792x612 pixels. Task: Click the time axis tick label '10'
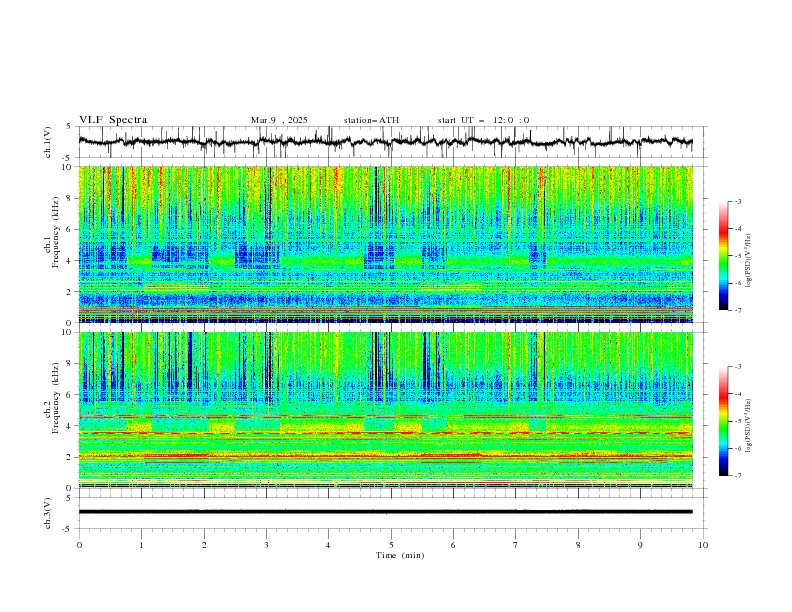[703, 545]
